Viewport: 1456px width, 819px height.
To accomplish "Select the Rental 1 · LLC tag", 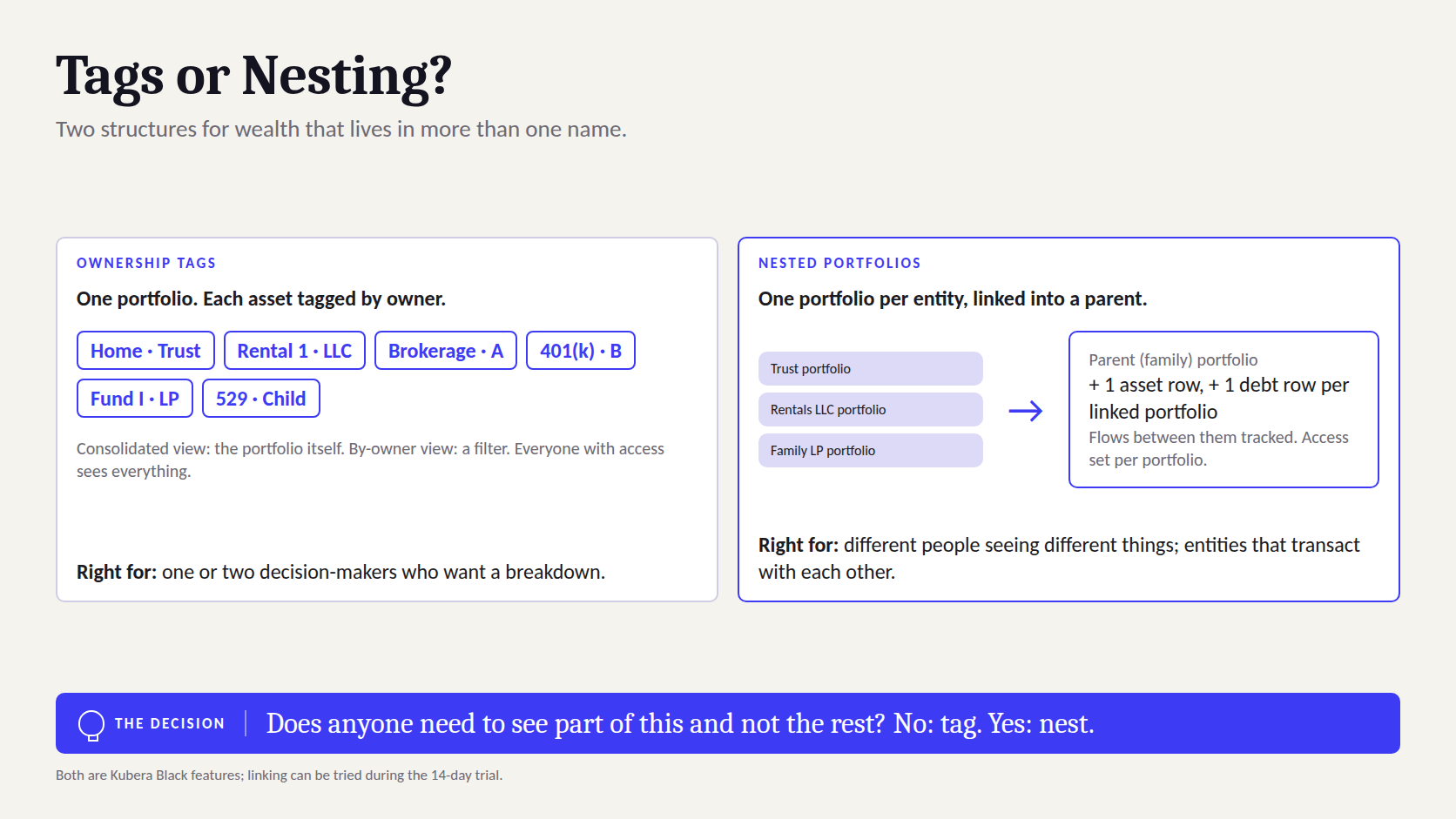I will pos(294,351).
